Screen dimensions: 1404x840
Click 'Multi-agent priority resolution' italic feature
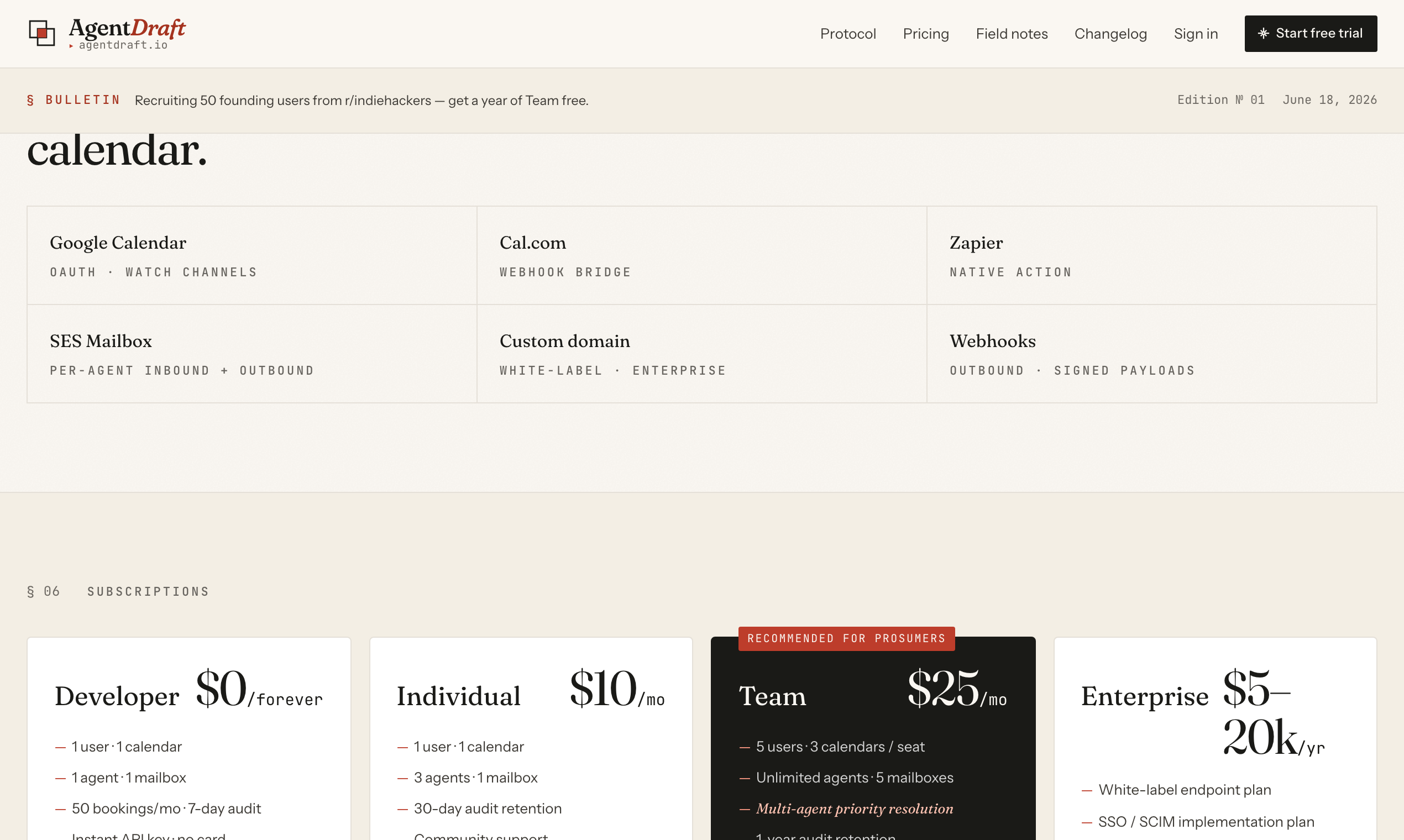point(855,809)
